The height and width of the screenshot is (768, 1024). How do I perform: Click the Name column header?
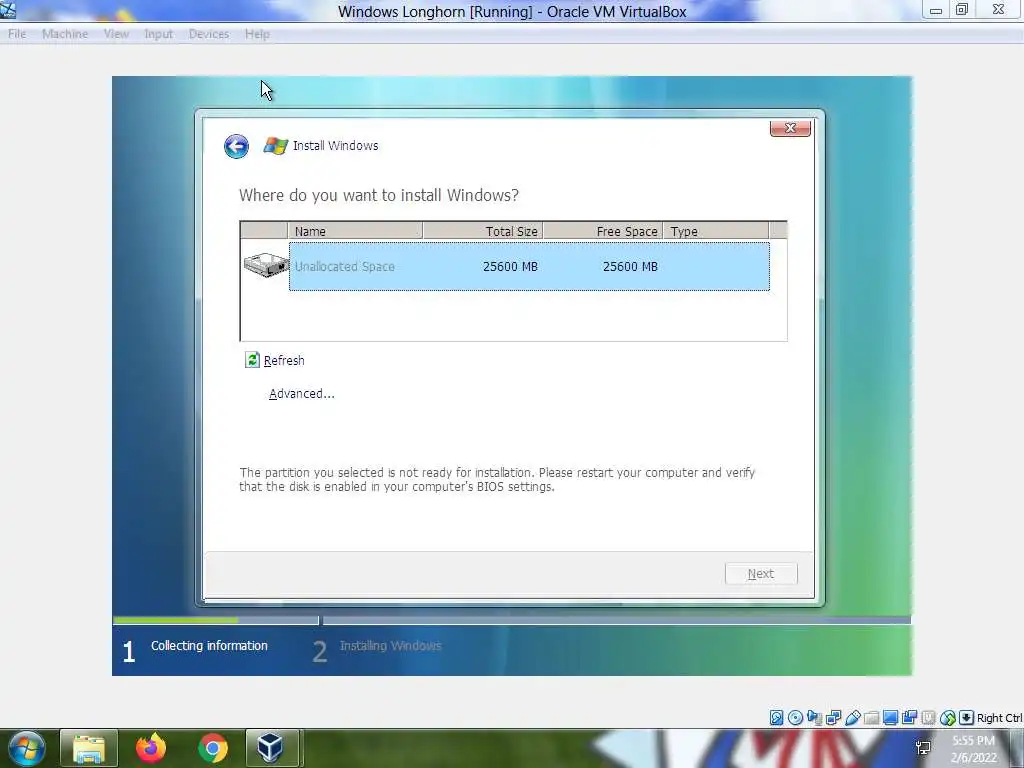[355, 231]
